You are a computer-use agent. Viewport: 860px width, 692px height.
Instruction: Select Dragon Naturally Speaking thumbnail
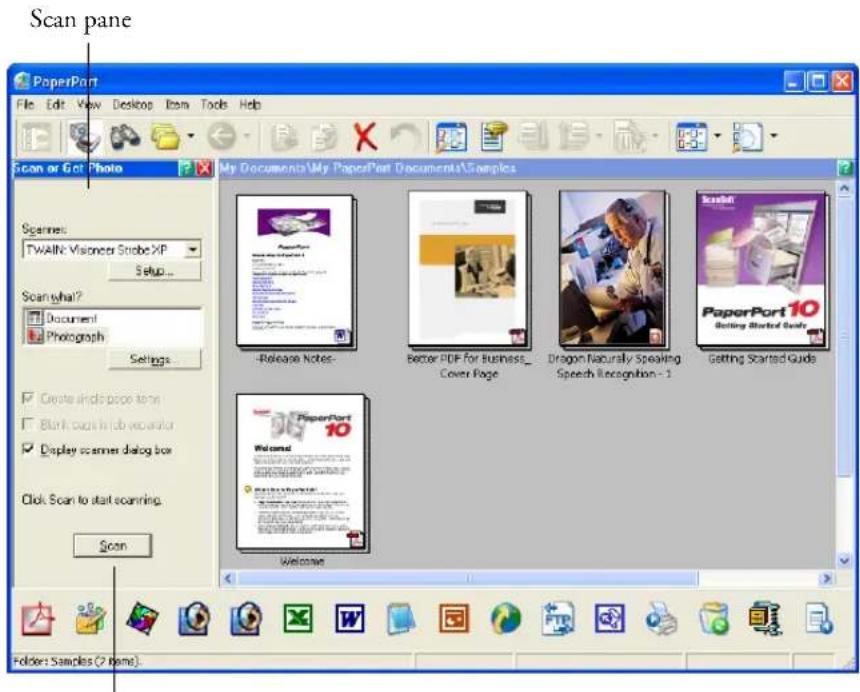(x=614, y=269)
